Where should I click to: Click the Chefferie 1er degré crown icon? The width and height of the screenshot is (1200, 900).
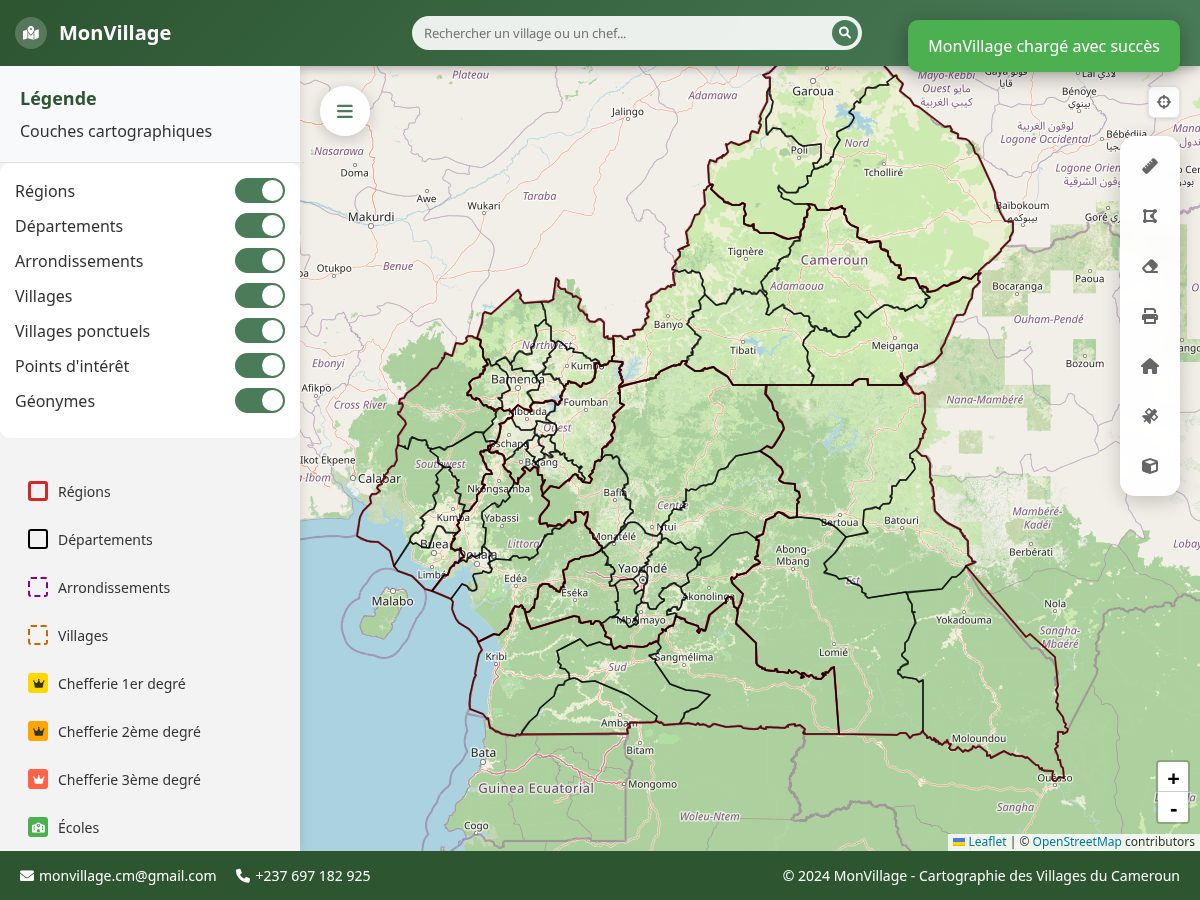point(38,684)
